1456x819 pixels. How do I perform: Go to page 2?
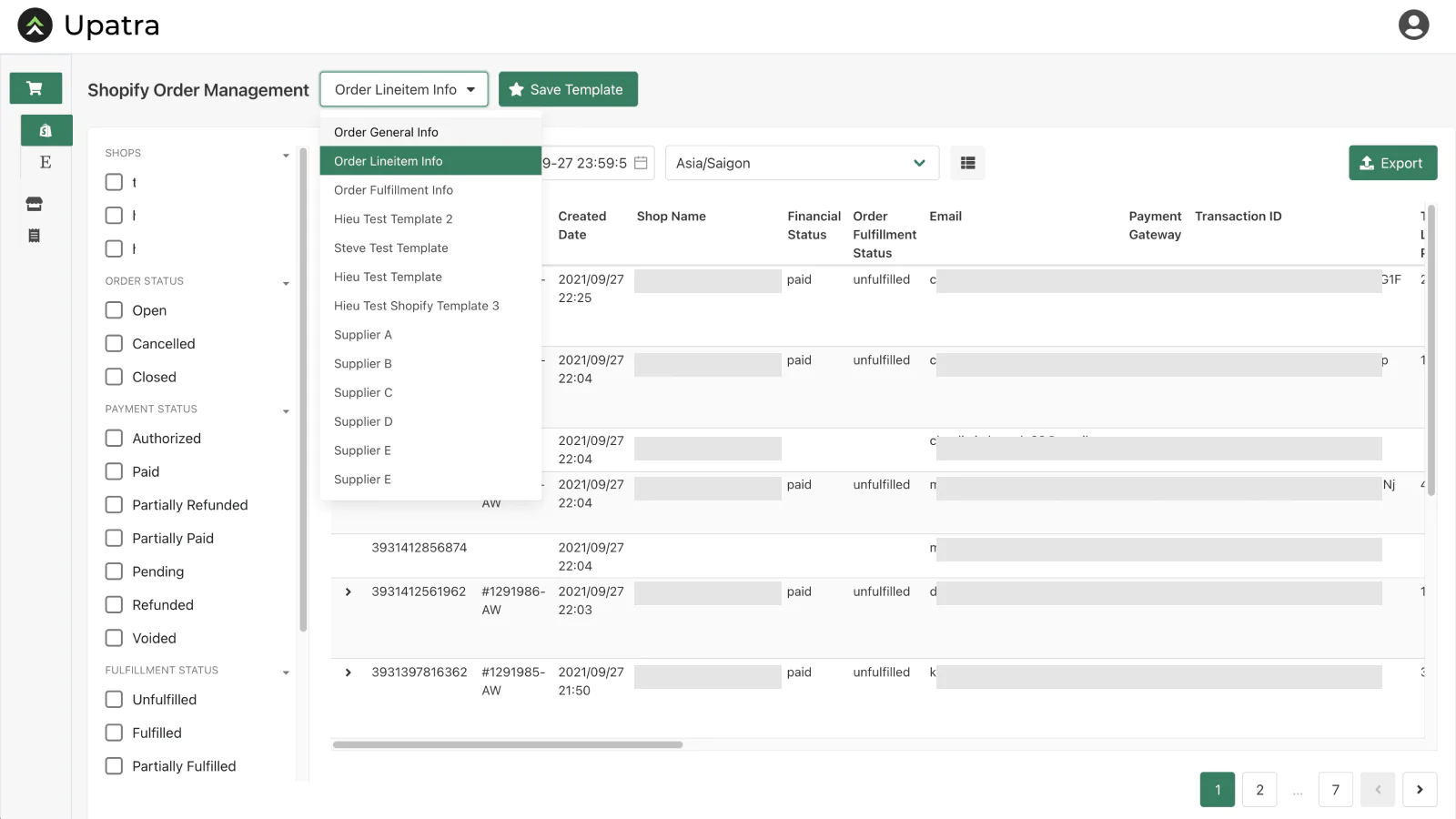click(x=1259, y=790)
